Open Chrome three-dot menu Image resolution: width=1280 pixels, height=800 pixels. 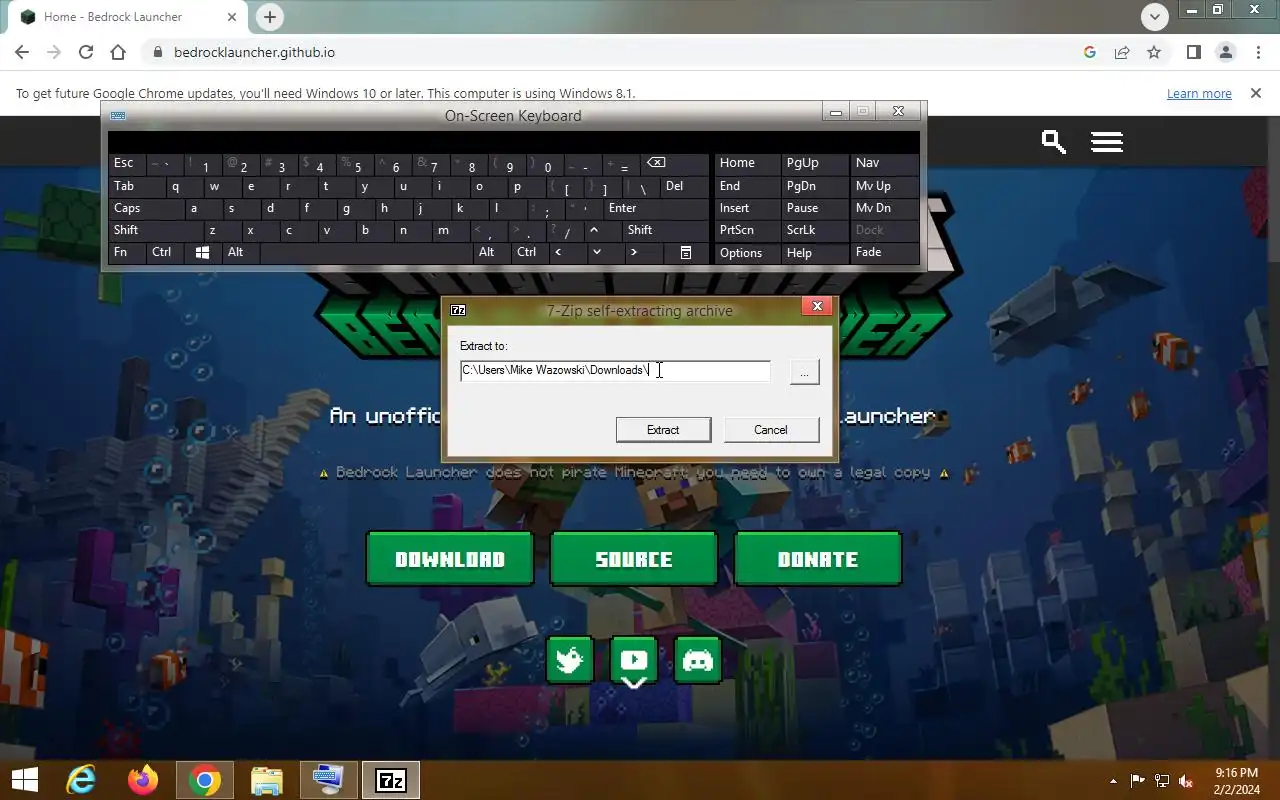tap(1257, 52)
